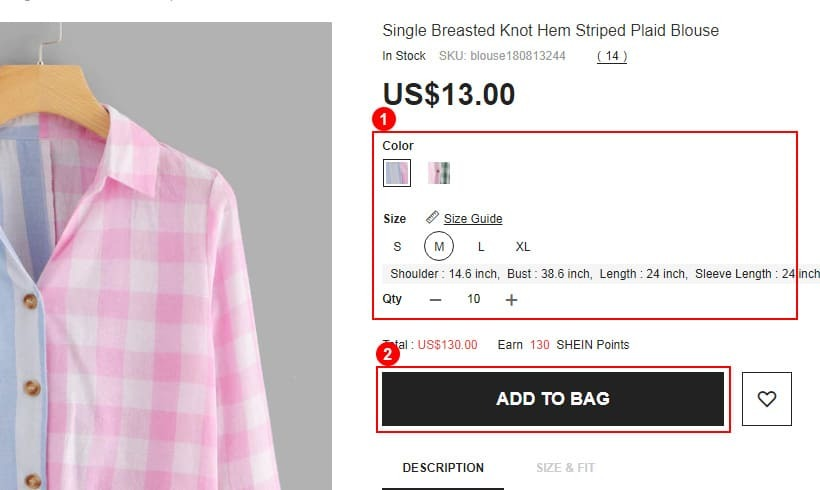Choose size L
This screenshot has width=820, height=490.
coord(481,246)
